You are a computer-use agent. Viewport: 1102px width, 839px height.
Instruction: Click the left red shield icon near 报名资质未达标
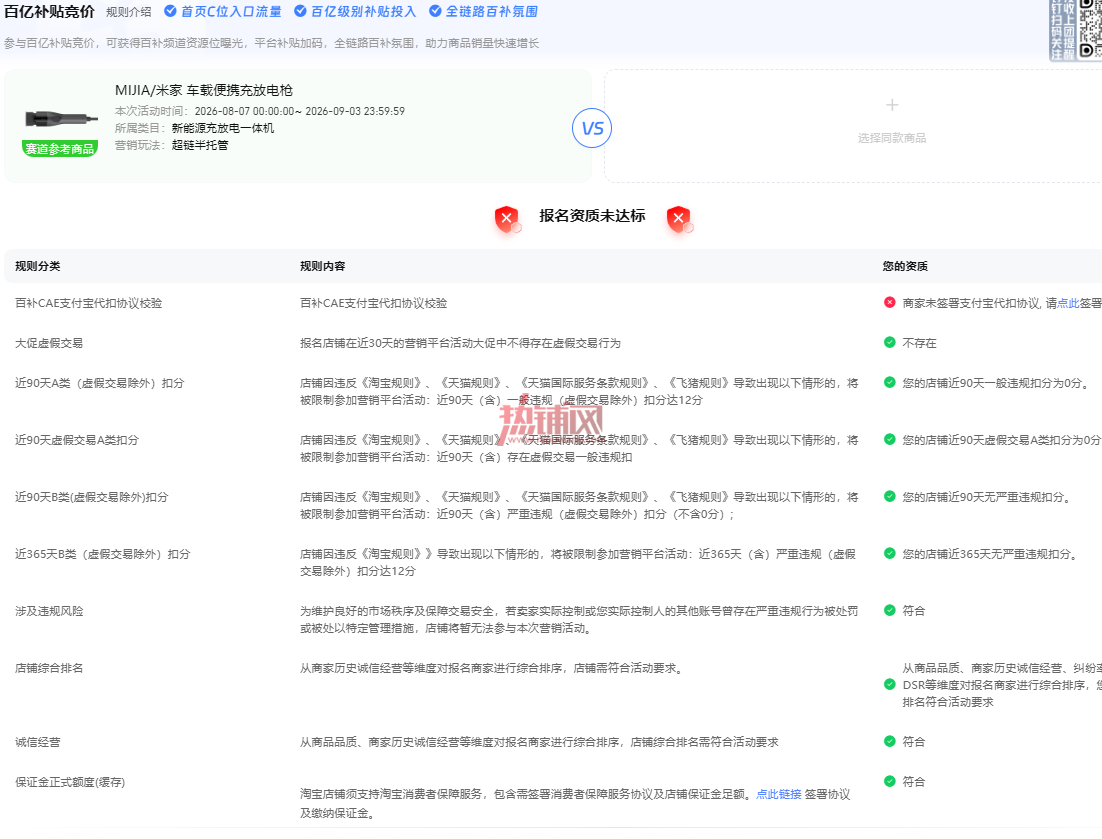[507, 219]
